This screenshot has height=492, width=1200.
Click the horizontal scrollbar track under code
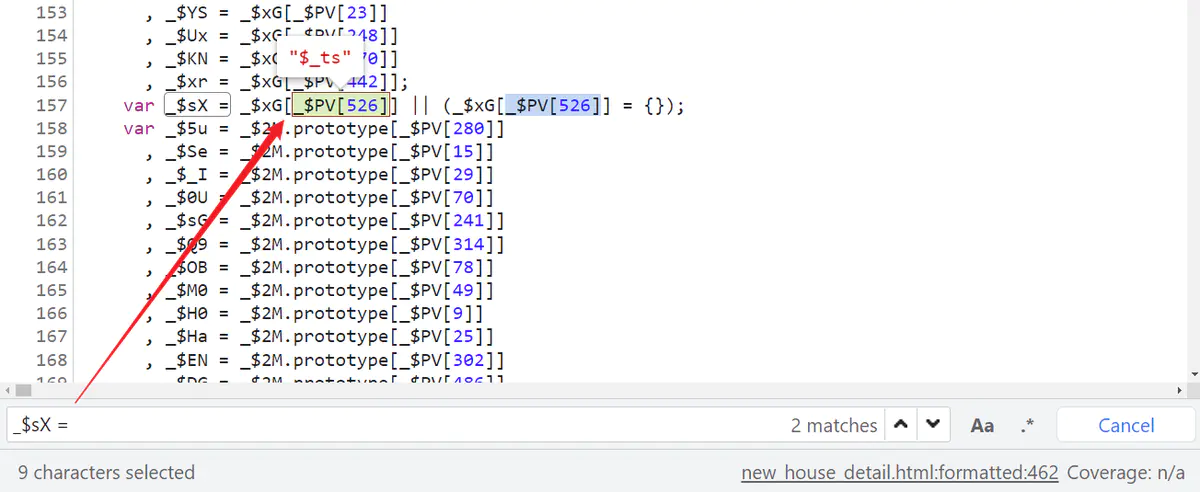[x=600, y=391]
